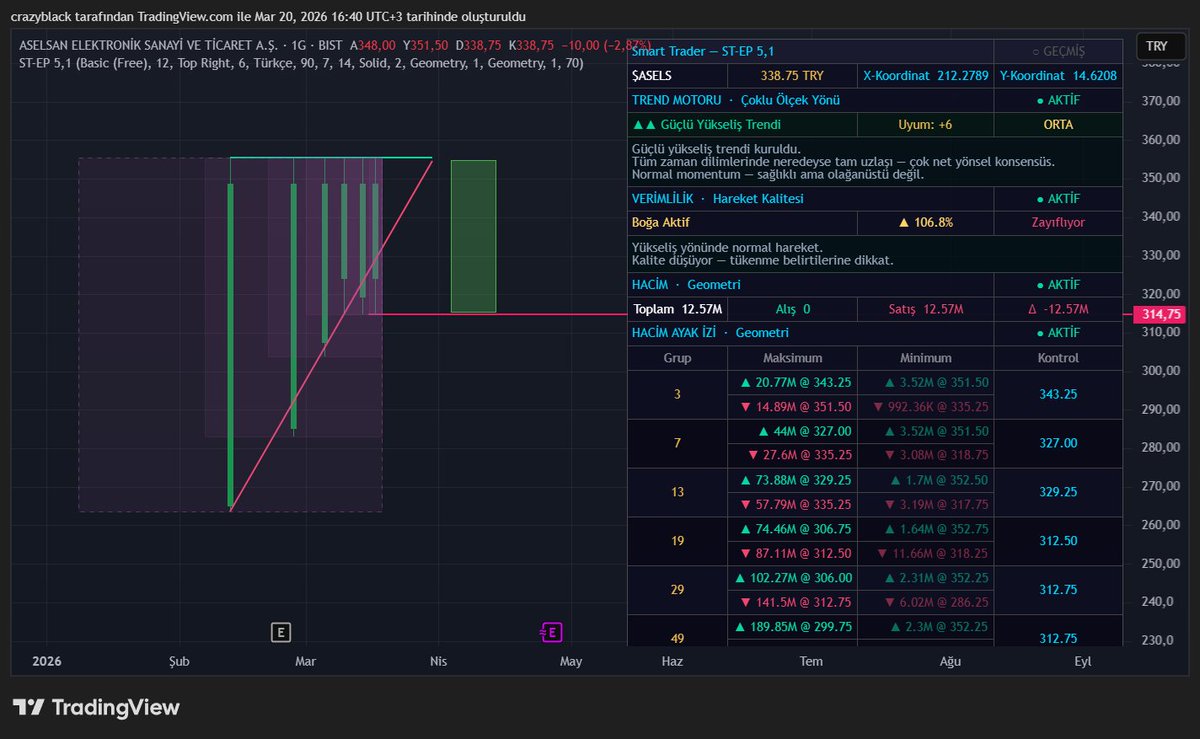Click the Boğa Aktif cell

click(742, 222)
